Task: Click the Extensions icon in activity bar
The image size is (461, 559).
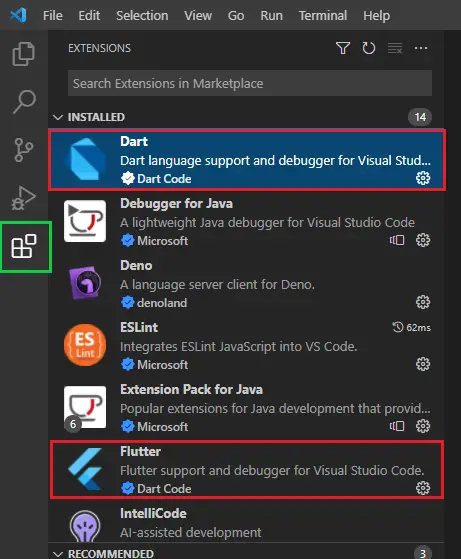Action: pyautogui.click(x=24, y=246)
